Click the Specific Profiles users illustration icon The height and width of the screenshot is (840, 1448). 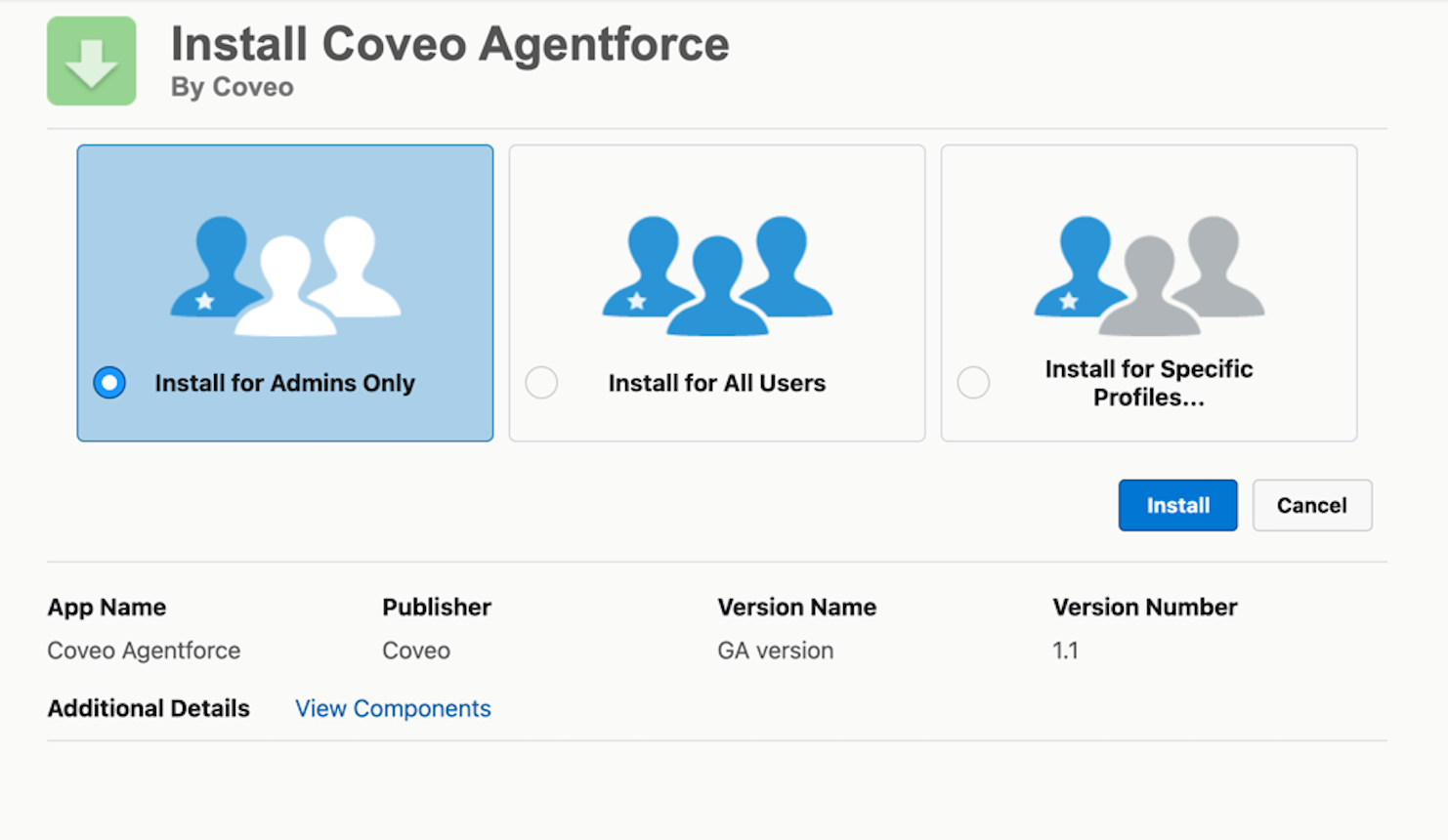coord(1149,276)
